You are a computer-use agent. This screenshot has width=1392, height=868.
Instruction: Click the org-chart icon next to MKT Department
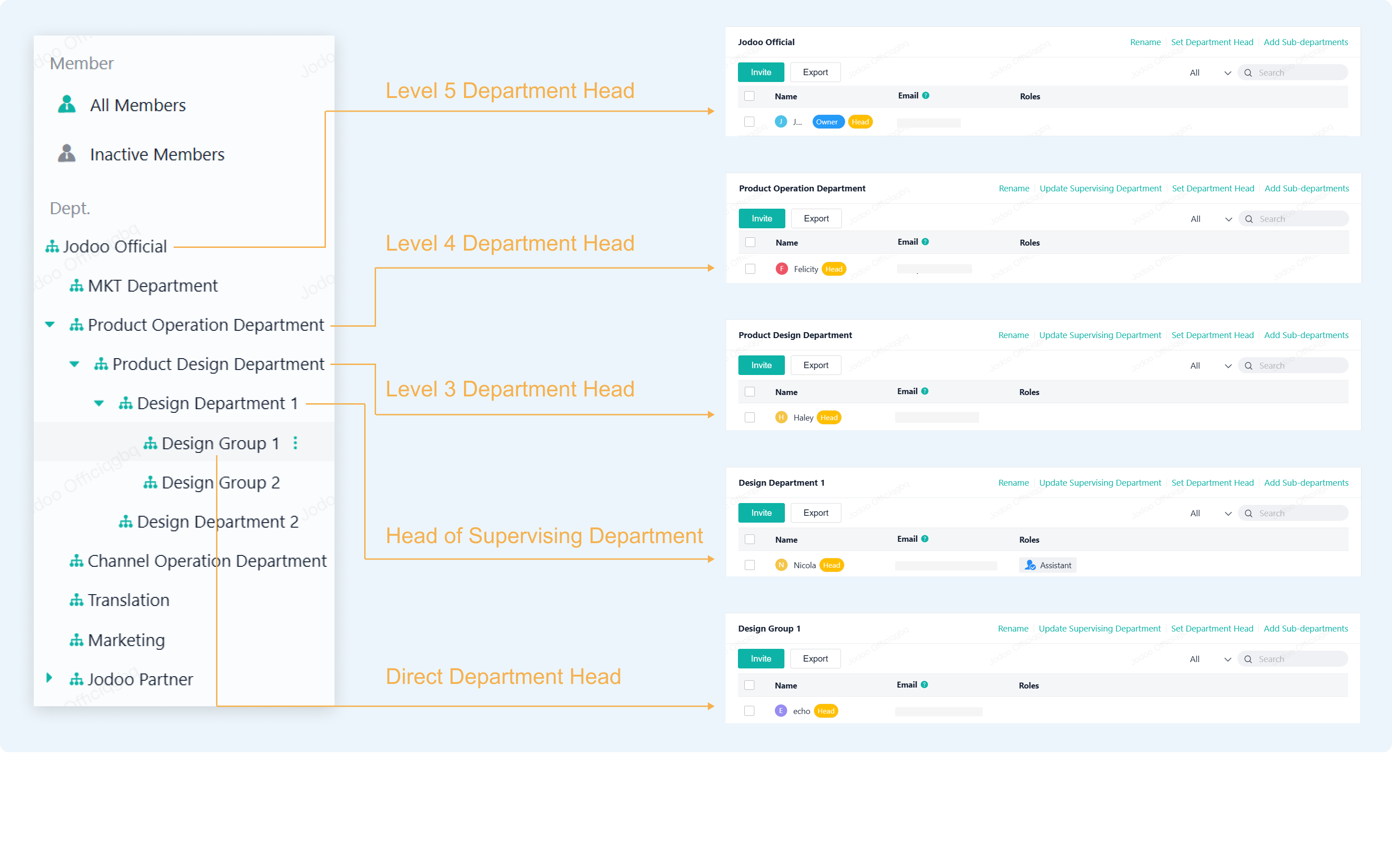(x=77, y=286)
